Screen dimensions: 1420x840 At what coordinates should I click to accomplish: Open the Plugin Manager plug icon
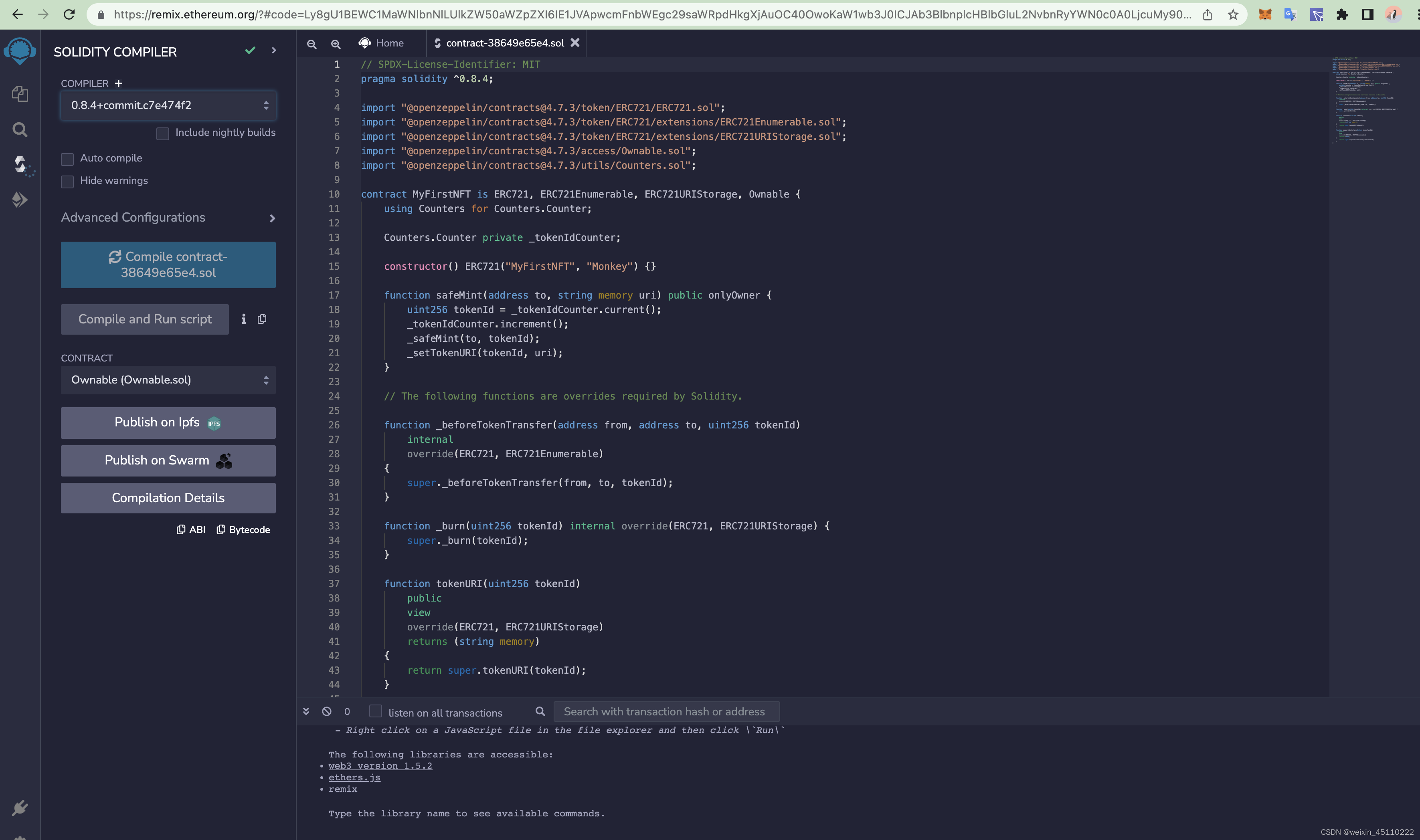20,808
